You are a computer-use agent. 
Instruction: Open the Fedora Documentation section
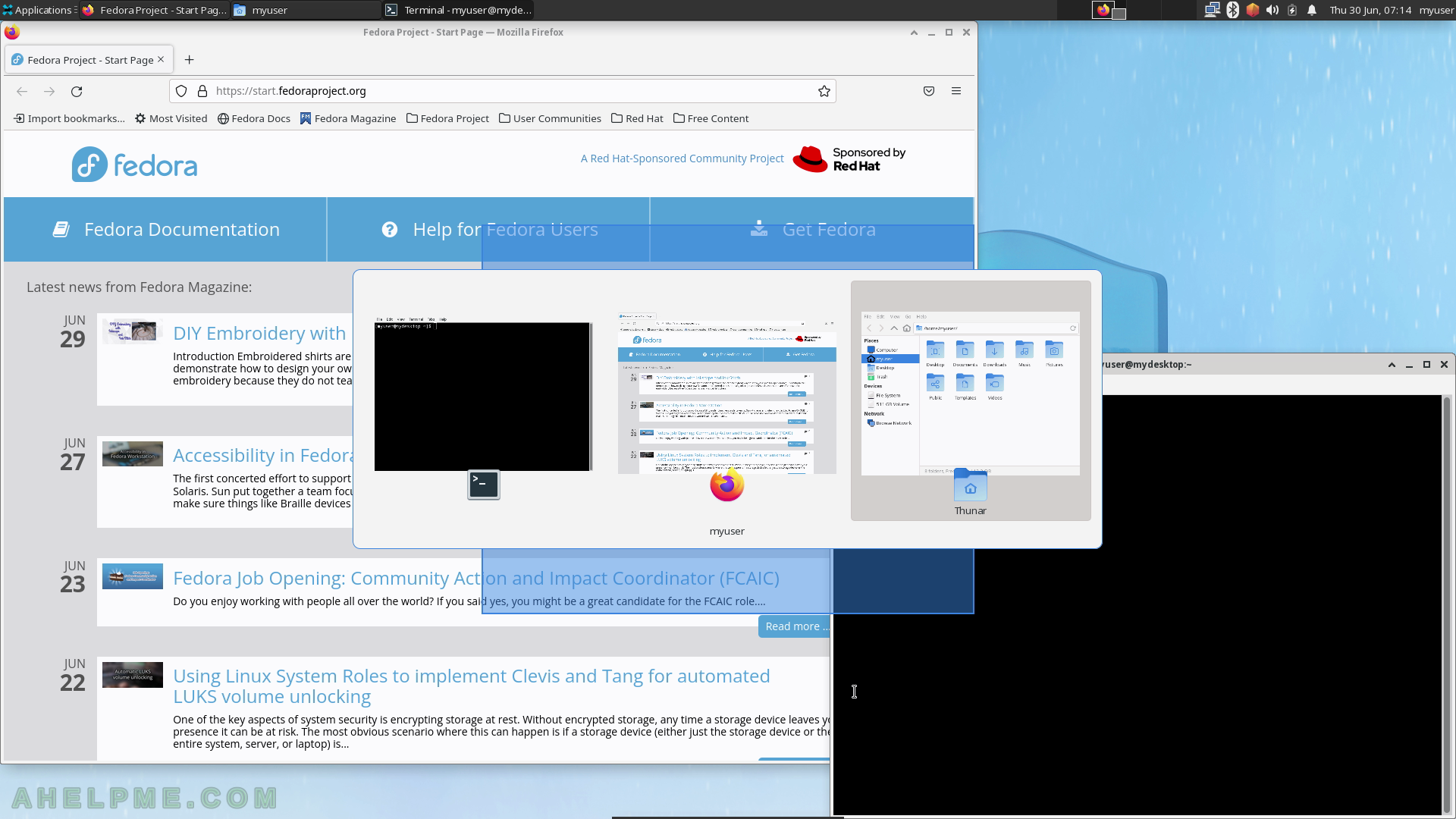click(165, 229)
